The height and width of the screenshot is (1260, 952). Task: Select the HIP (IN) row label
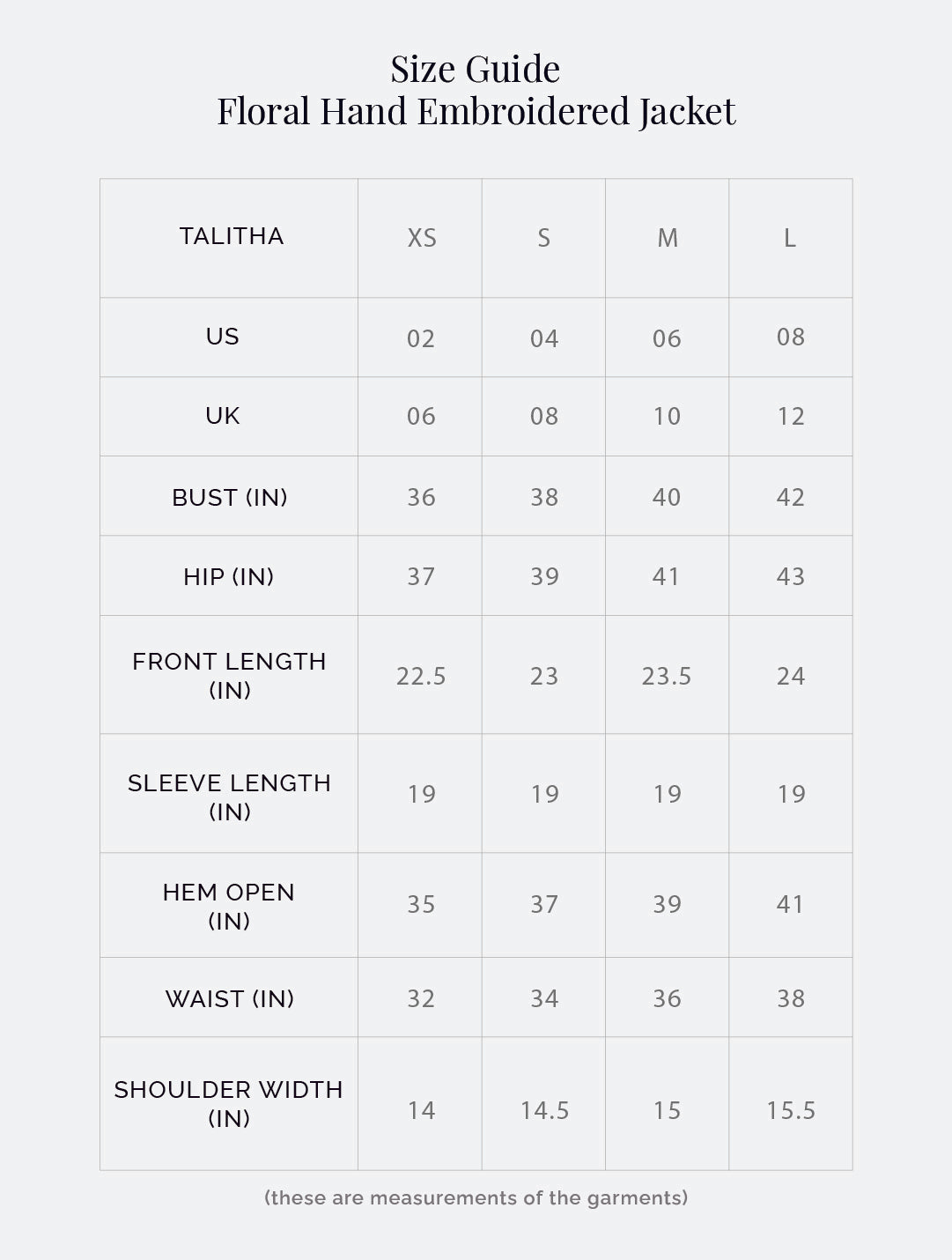pos(229,576)
